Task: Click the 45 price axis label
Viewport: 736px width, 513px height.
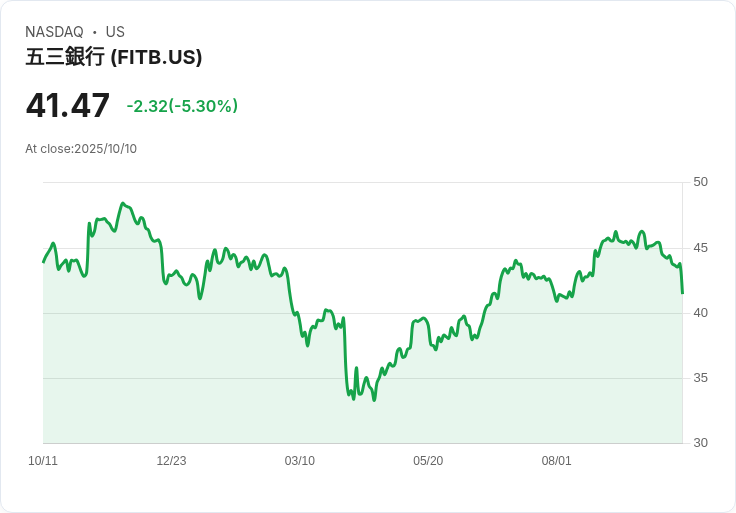Action: 700,248
